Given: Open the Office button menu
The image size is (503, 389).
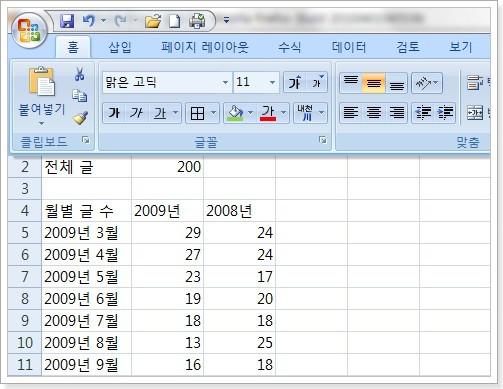Looking at the screenshot, I should [x=29, y=30].
